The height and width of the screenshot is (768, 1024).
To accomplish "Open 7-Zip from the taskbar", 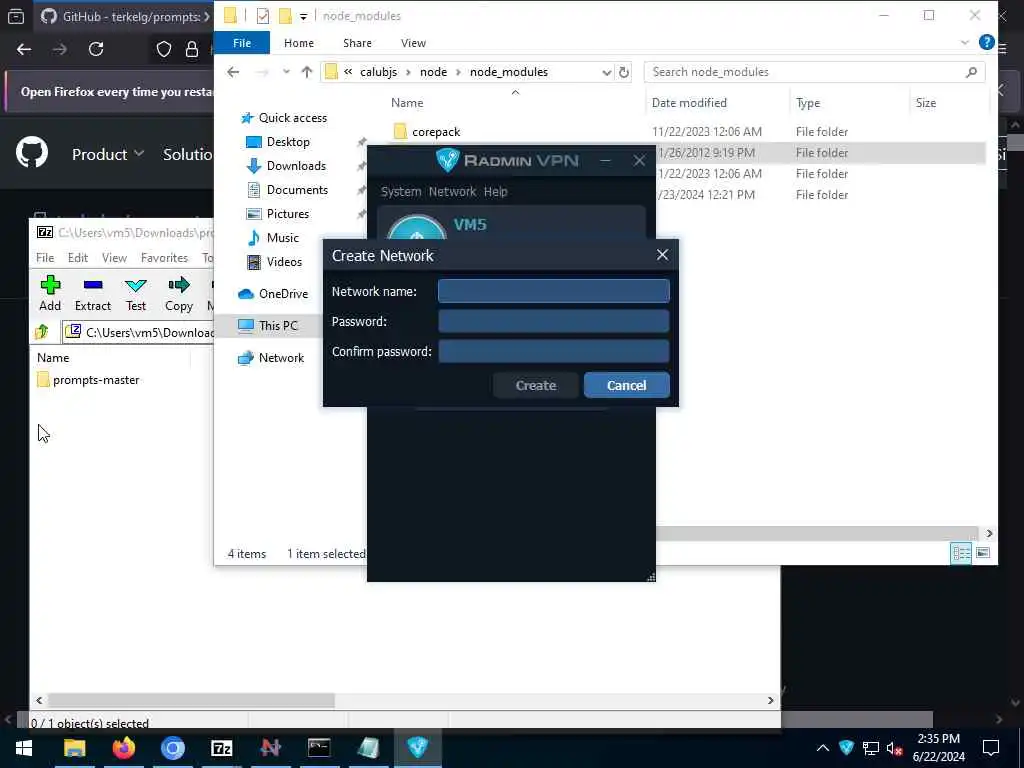I will [x=221, y=748].
